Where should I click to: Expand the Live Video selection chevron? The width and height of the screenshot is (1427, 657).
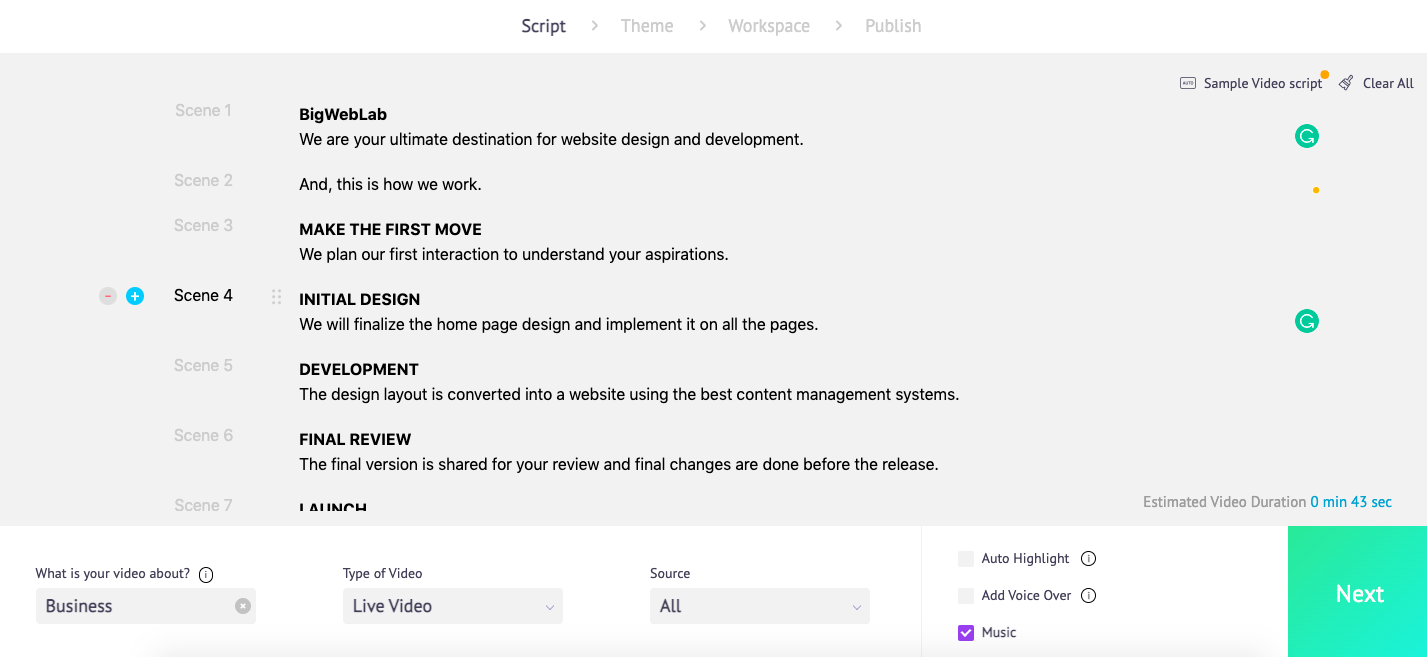coord(549,607)
